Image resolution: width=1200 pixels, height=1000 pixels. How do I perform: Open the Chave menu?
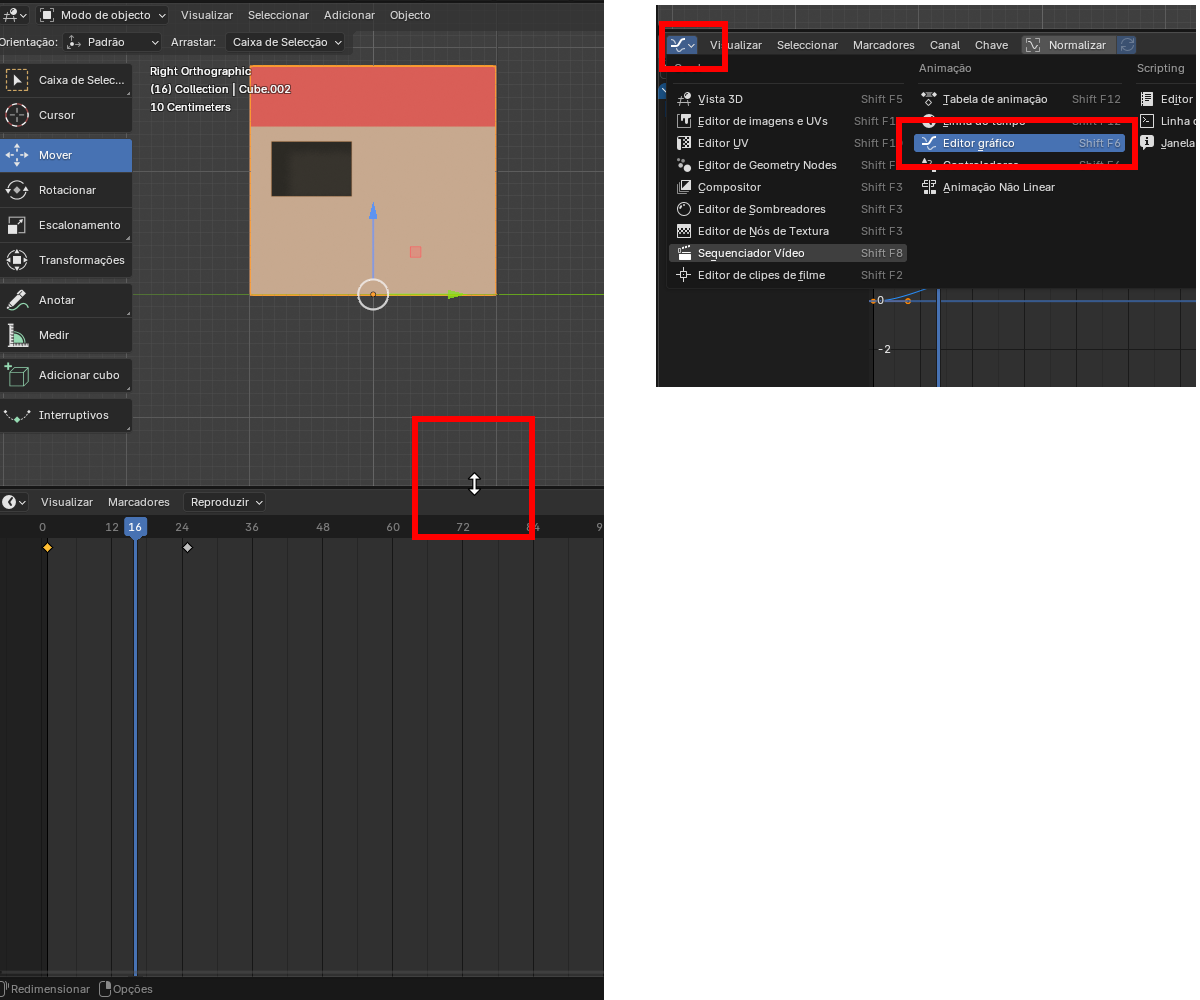point(992,45)
